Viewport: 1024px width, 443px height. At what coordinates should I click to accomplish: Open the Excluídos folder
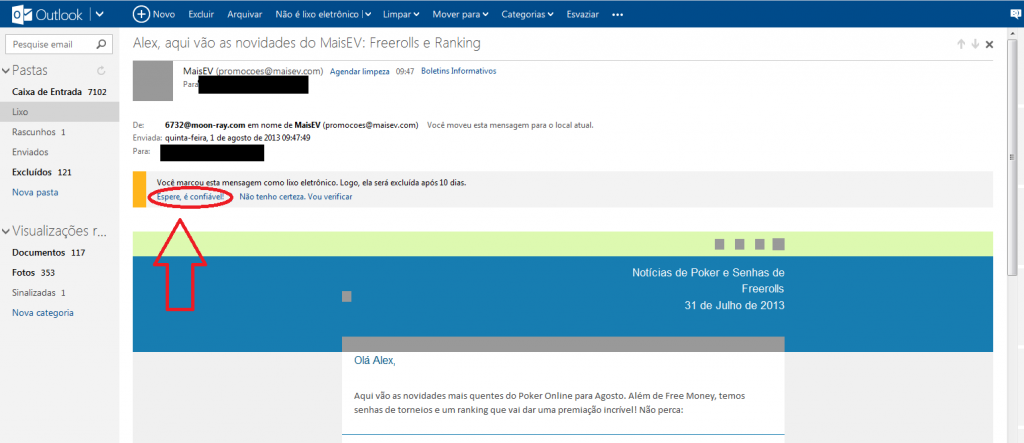pyautogui.click(x=41, y=172)
